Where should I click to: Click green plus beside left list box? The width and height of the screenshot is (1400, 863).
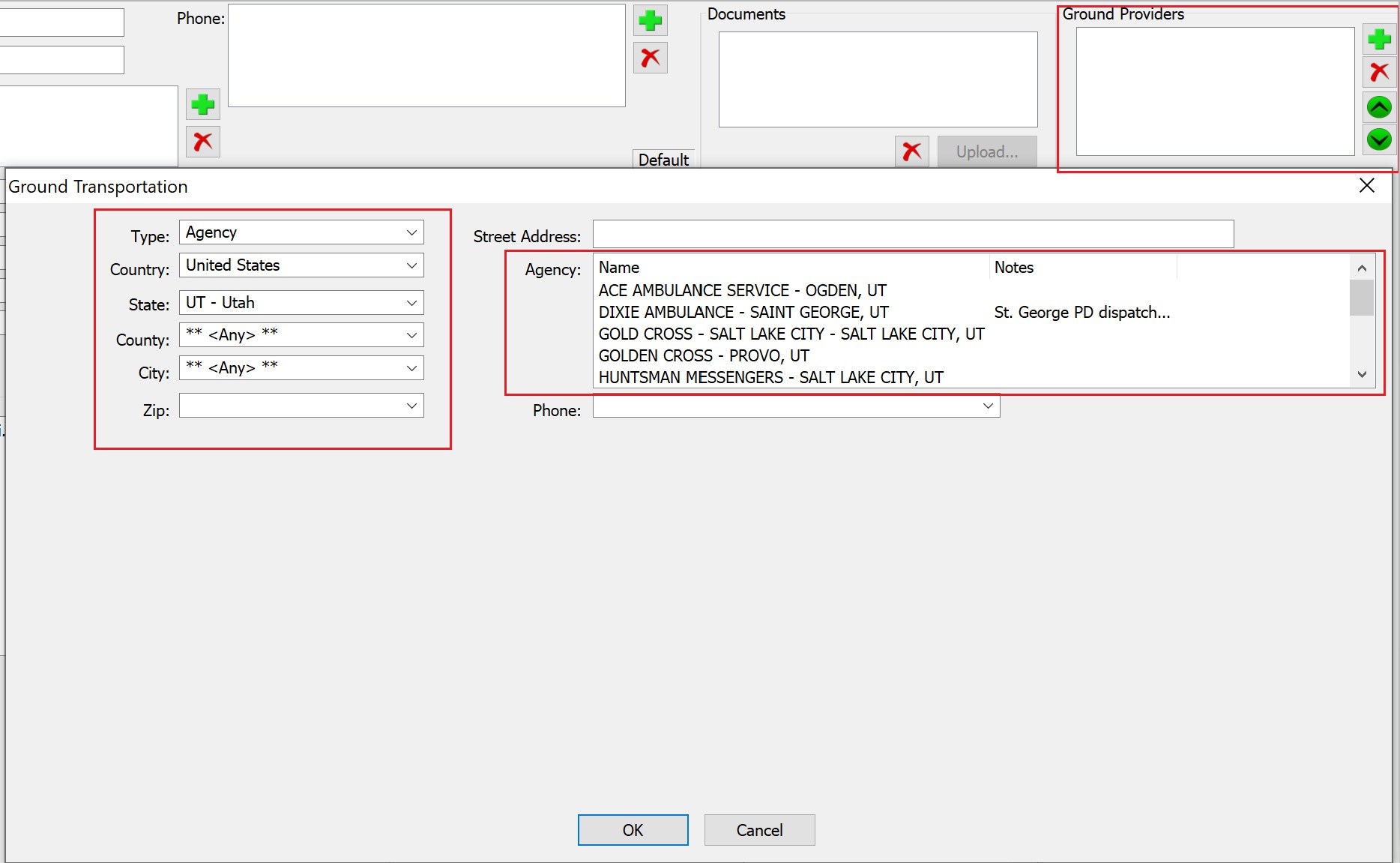tap(202, 104)
